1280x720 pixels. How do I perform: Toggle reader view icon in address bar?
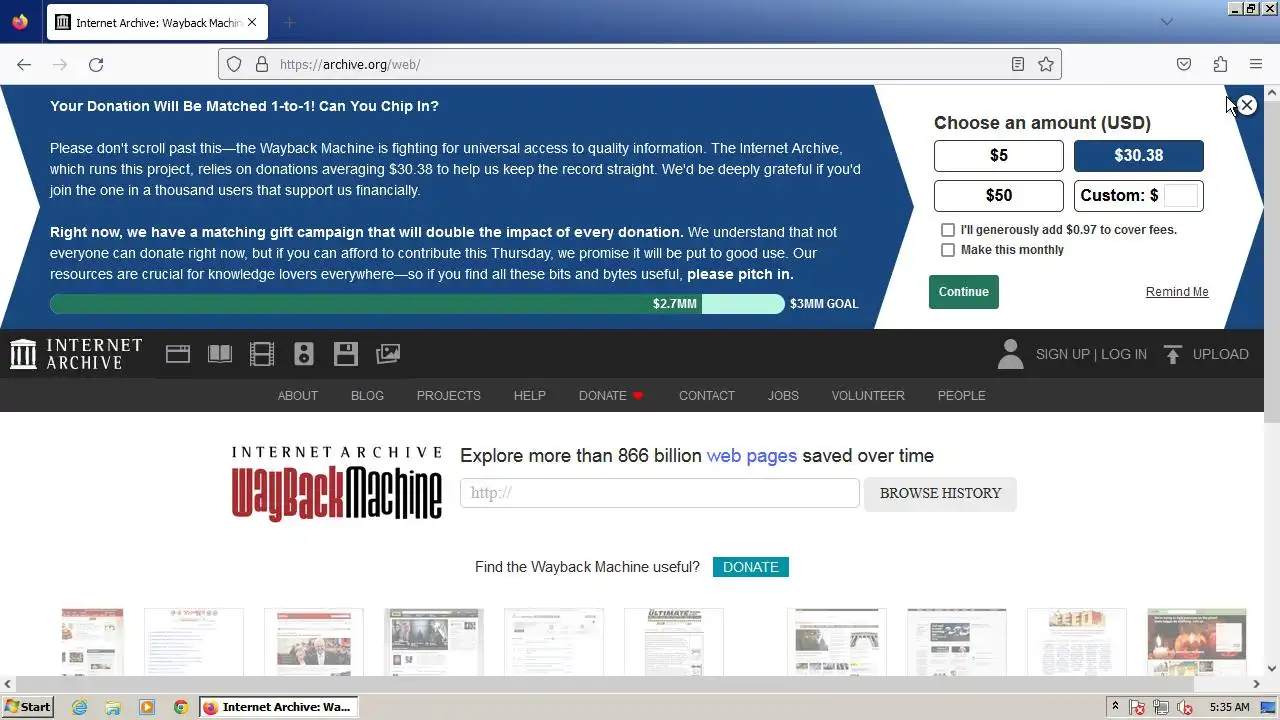[1017, 64]
